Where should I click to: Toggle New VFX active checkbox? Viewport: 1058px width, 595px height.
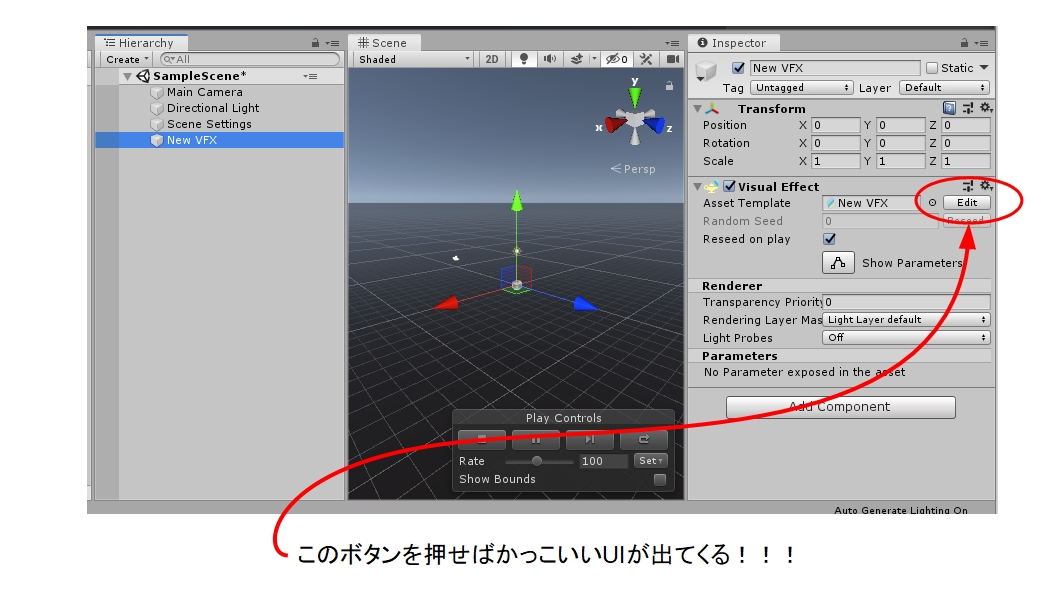738,67
